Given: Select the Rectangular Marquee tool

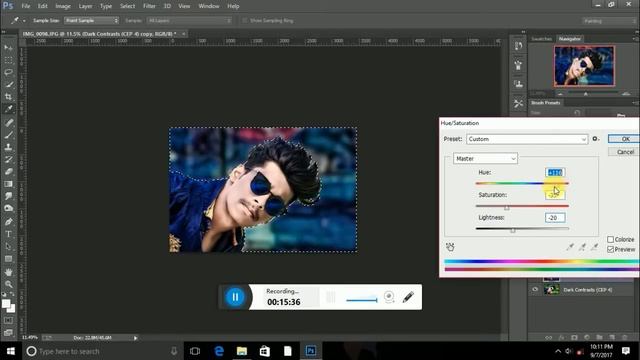Looking at the screenshot, I should click(x=8, y=60).
